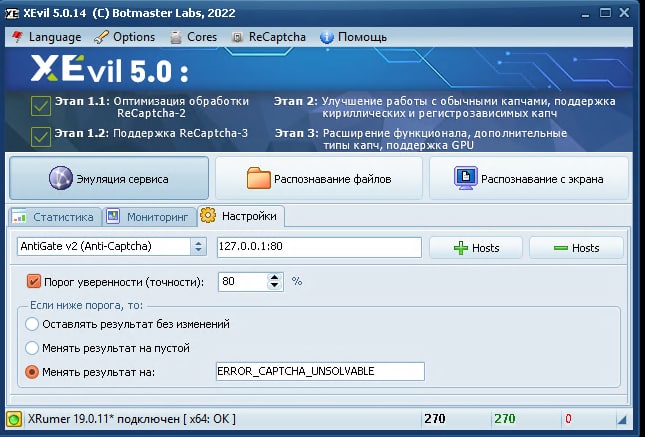Screen dimensions: 645x437
Task: Click the Cores chip icon
Action: tap(176, 37)
